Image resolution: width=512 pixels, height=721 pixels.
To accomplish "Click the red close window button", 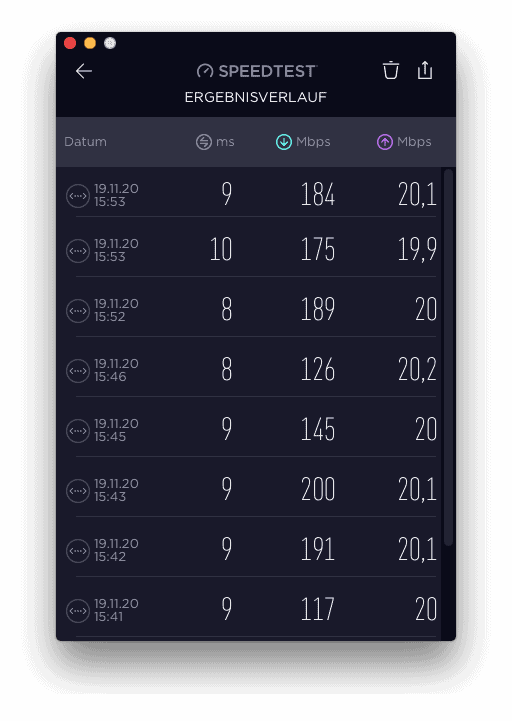I will pyautogui.click(x=70, y=43).
